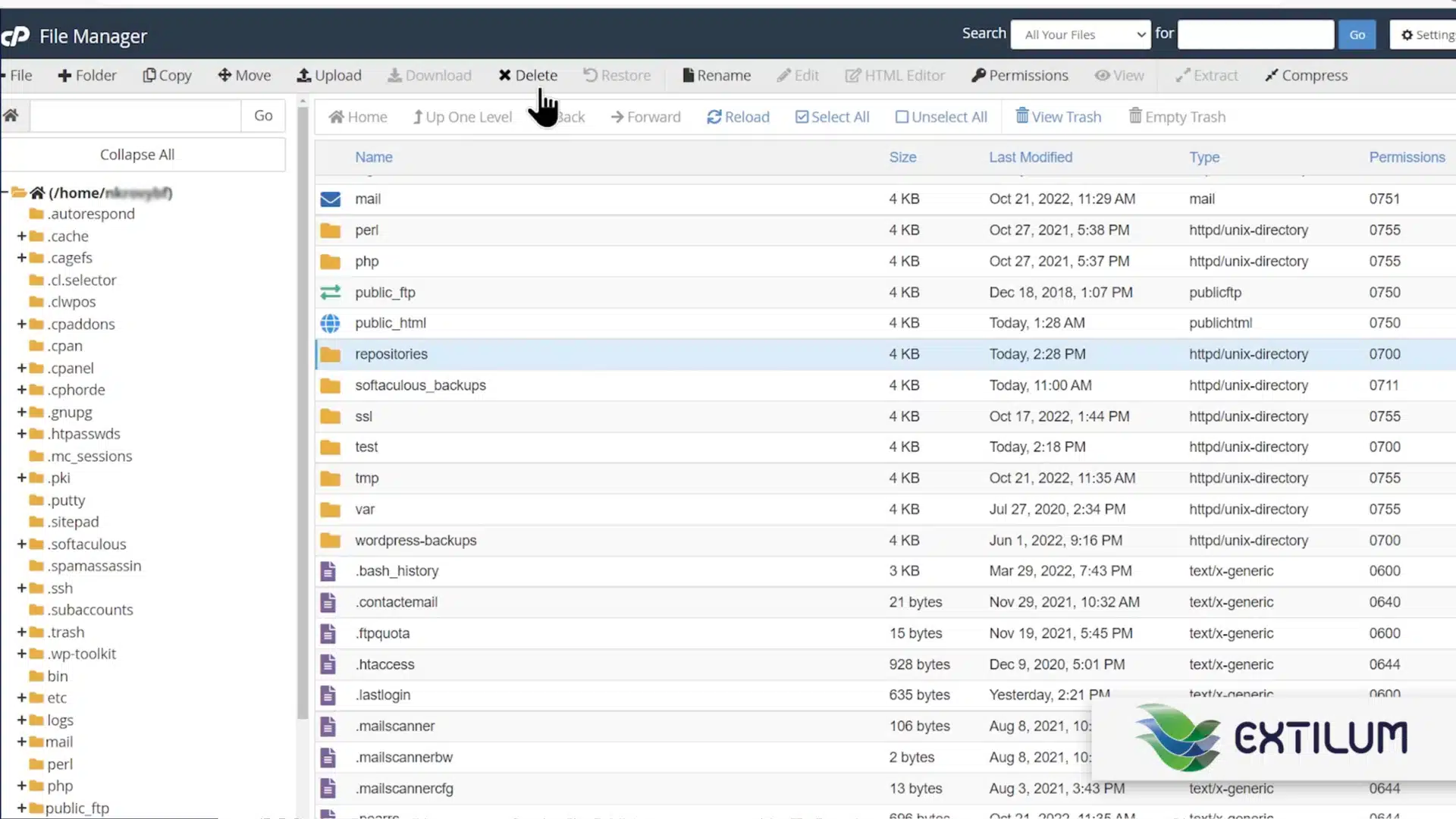
Task: Expand the .softaculous tree folder
Action: click(21, 544)
